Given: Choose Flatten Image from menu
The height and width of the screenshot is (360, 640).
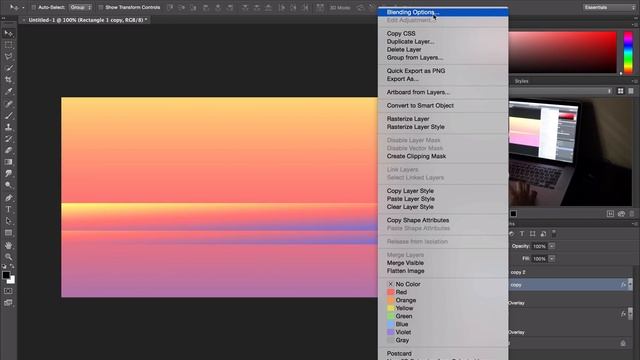Looking at the screenshot, I should tap(443, 271).
